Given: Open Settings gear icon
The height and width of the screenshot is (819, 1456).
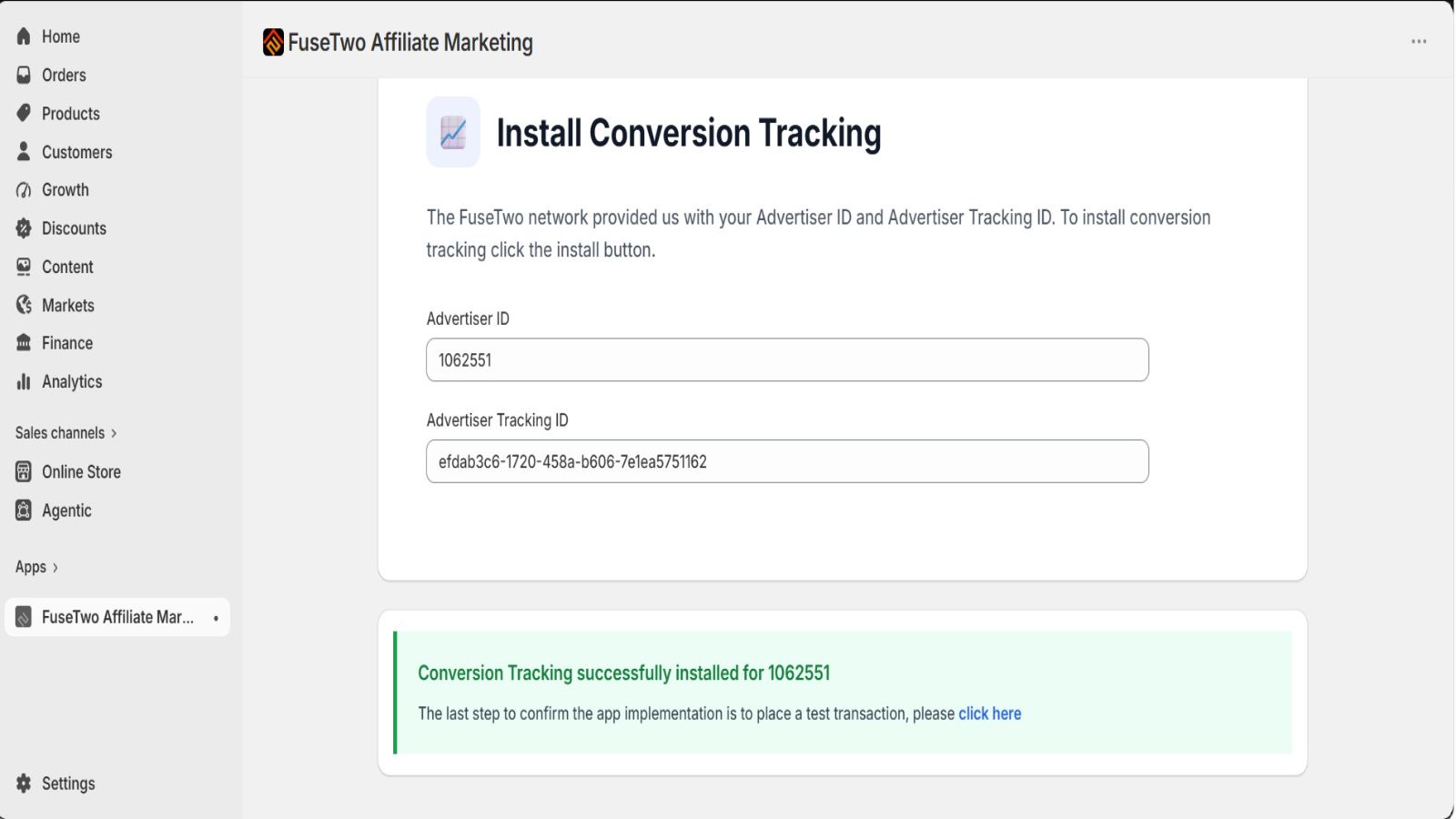Looking at the screenshot, I should [x=24, y=784].
